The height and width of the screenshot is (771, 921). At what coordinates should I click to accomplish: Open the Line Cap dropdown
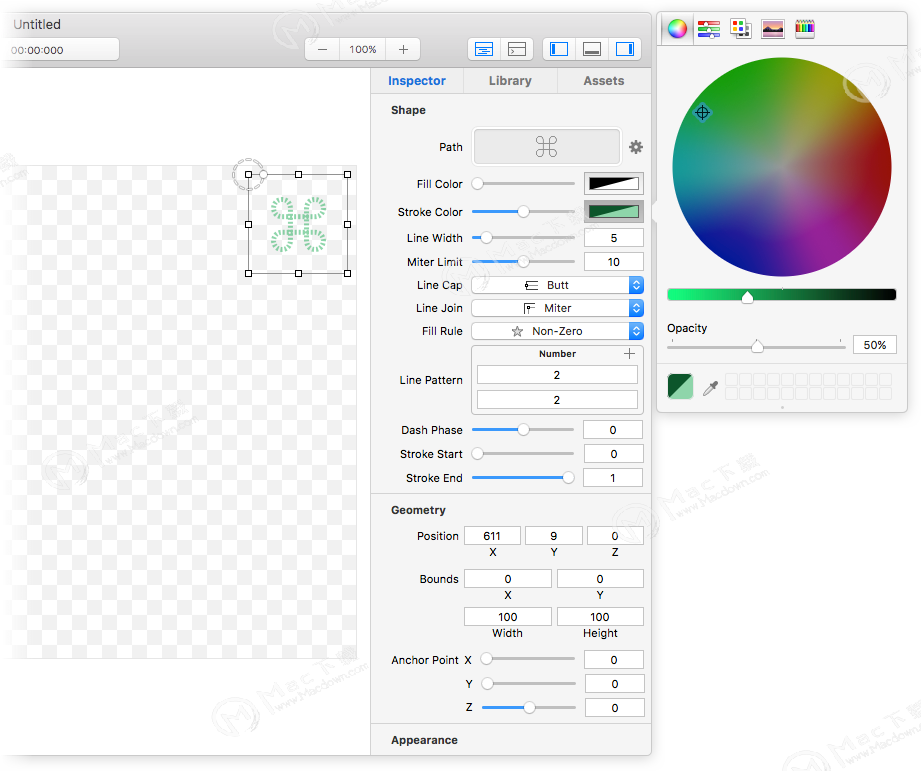pos(557,285)
